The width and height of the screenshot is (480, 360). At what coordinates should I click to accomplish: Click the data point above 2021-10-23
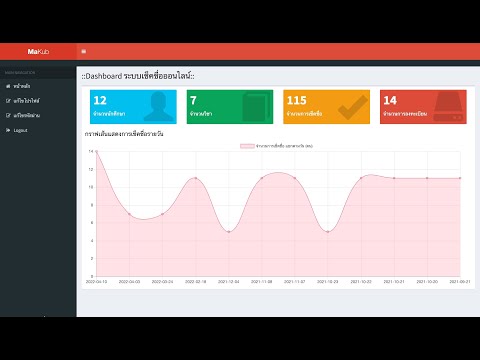[328, 232]
